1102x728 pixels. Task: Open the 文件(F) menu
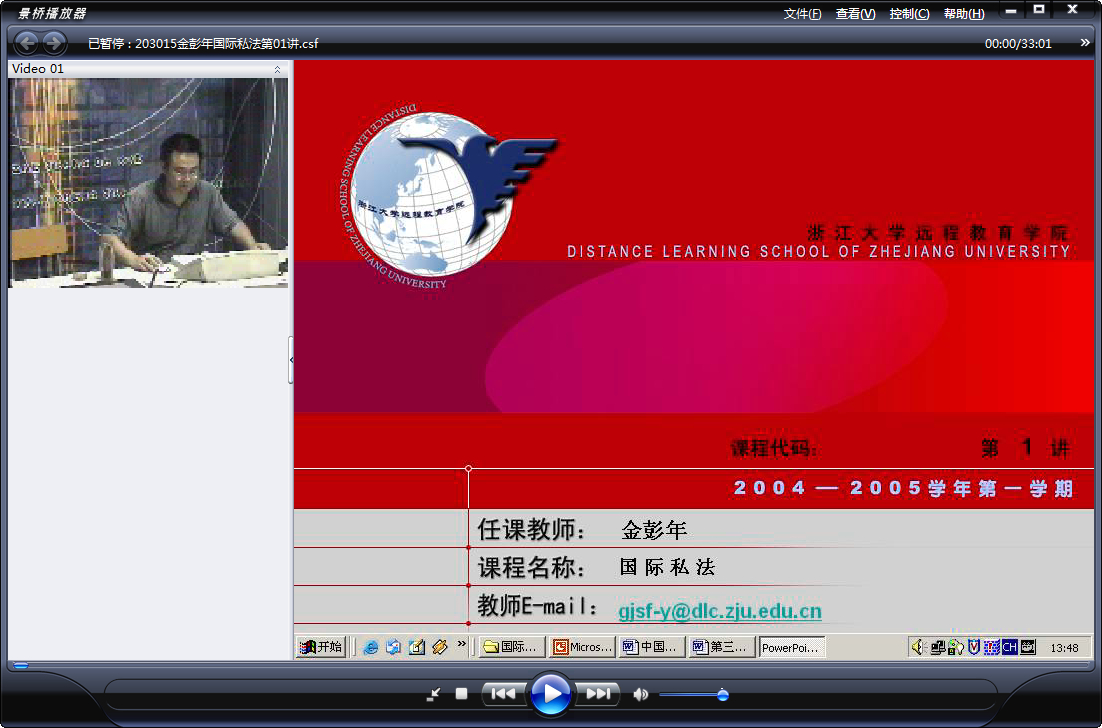[x=803, y=14]
